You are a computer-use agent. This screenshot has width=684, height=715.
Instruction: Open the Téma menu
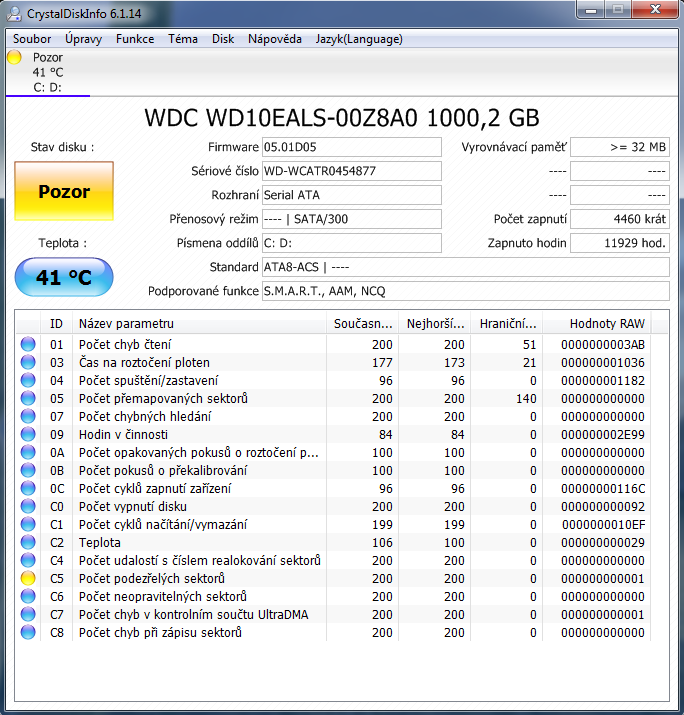[183, 39]
